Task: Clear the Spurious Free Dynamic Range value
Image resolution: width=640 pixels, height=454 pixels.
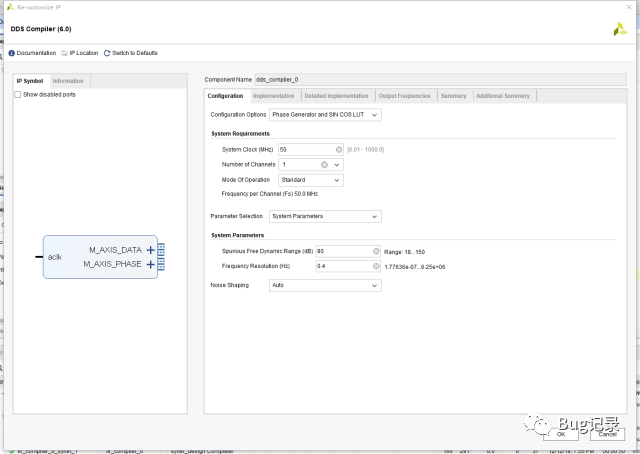Action: point(376,251)
